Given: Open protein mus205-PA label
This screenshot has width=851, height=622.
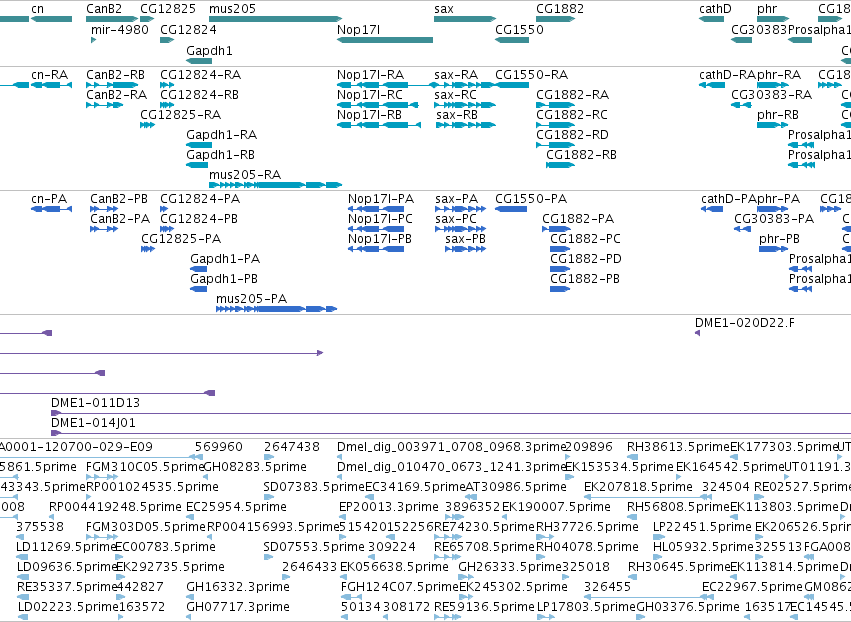Looking at the screenshot, I should pos(251,299).
